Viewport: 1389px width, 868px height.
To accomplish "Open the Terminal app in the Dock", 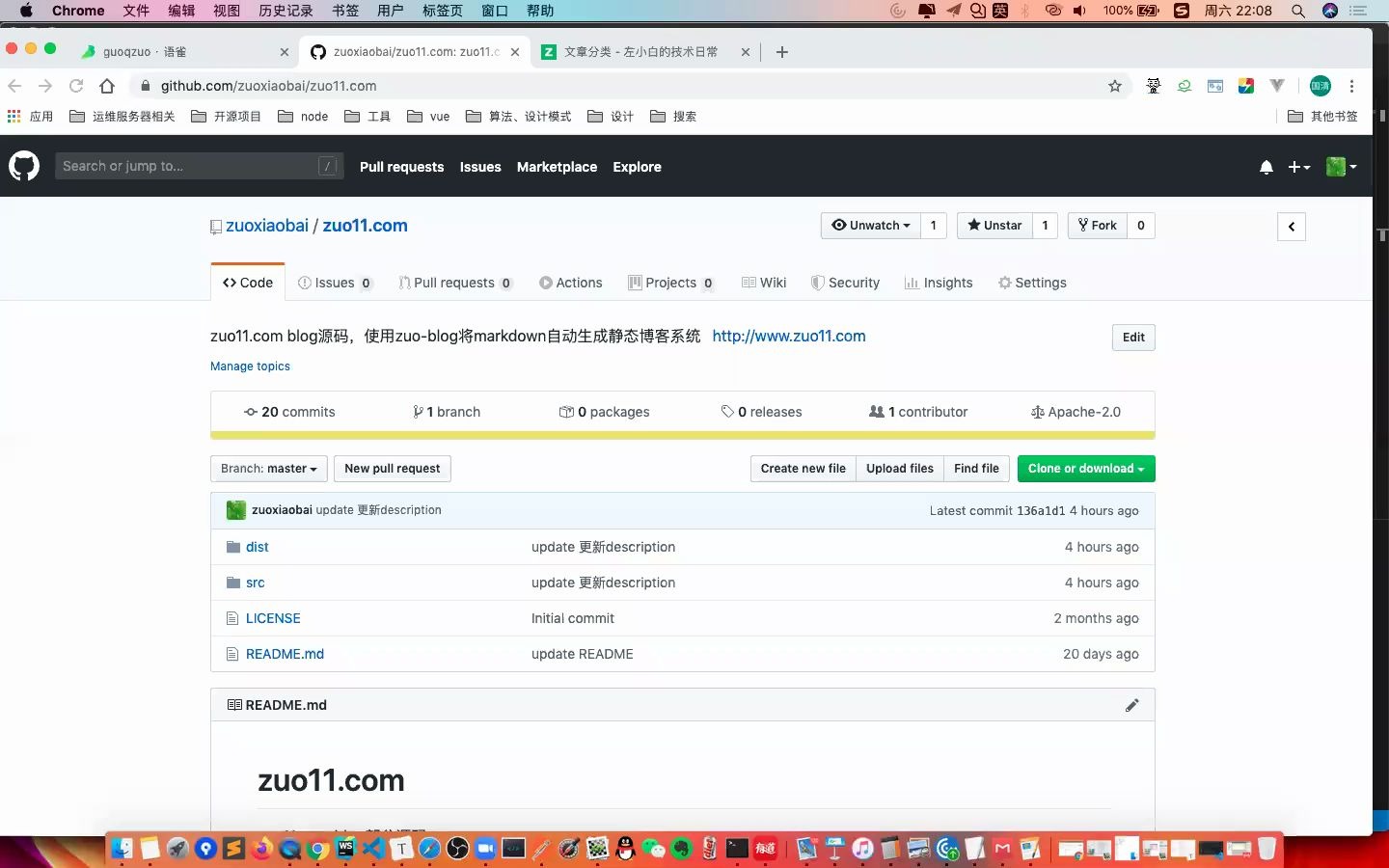I will [x=737, y=849].
